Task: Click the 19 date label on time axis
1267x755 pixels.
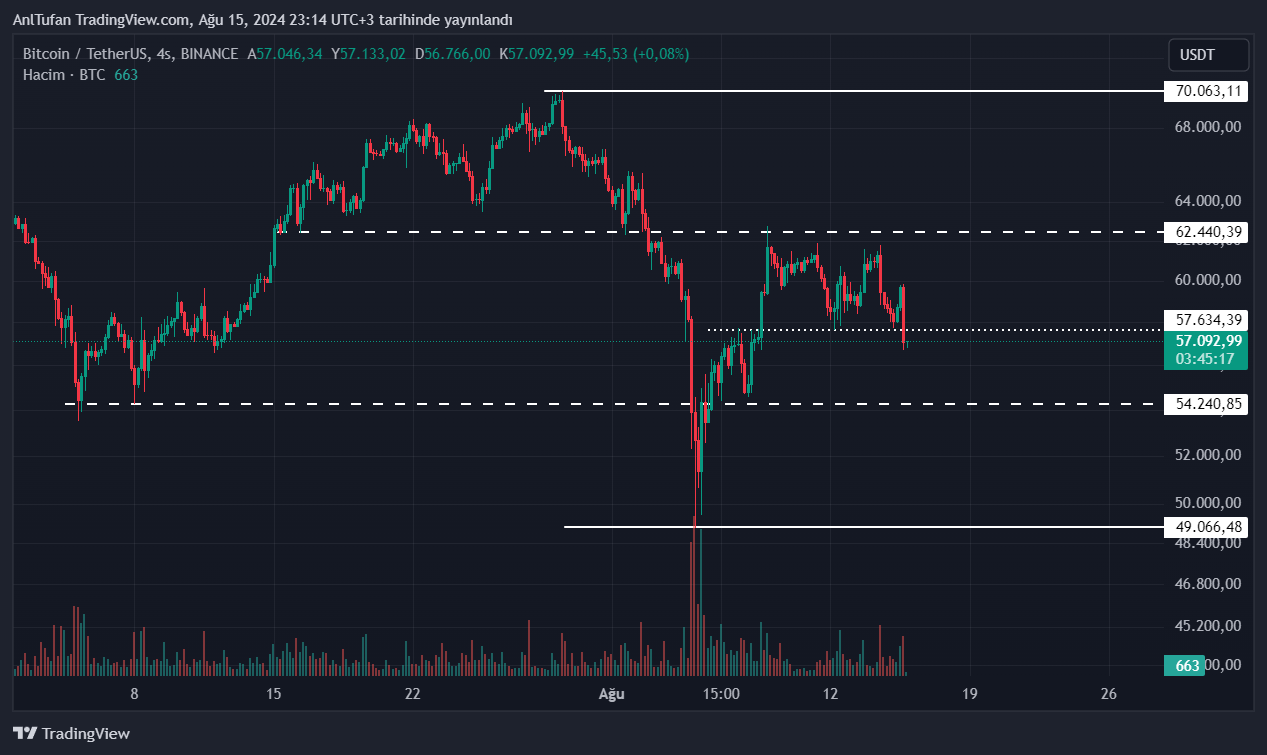Action: (968, 693)
